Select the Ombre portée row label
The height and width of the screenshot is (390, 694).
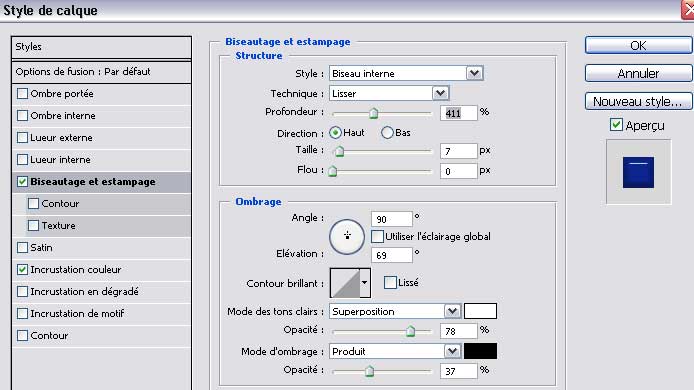(62, 94)
